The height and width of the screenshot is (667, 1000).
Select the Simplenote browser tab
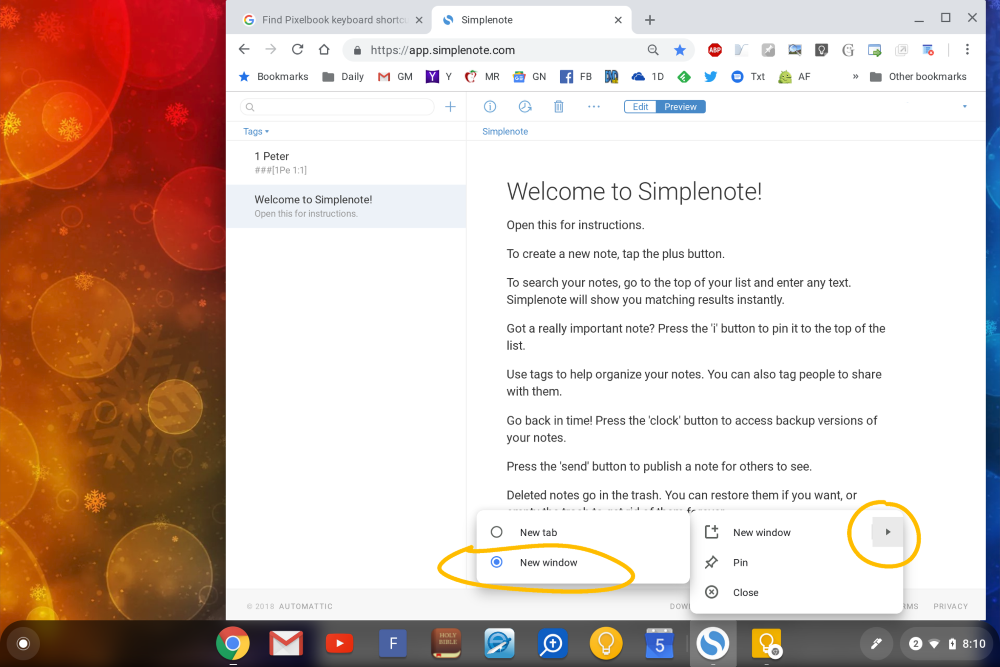pos(533,20)
